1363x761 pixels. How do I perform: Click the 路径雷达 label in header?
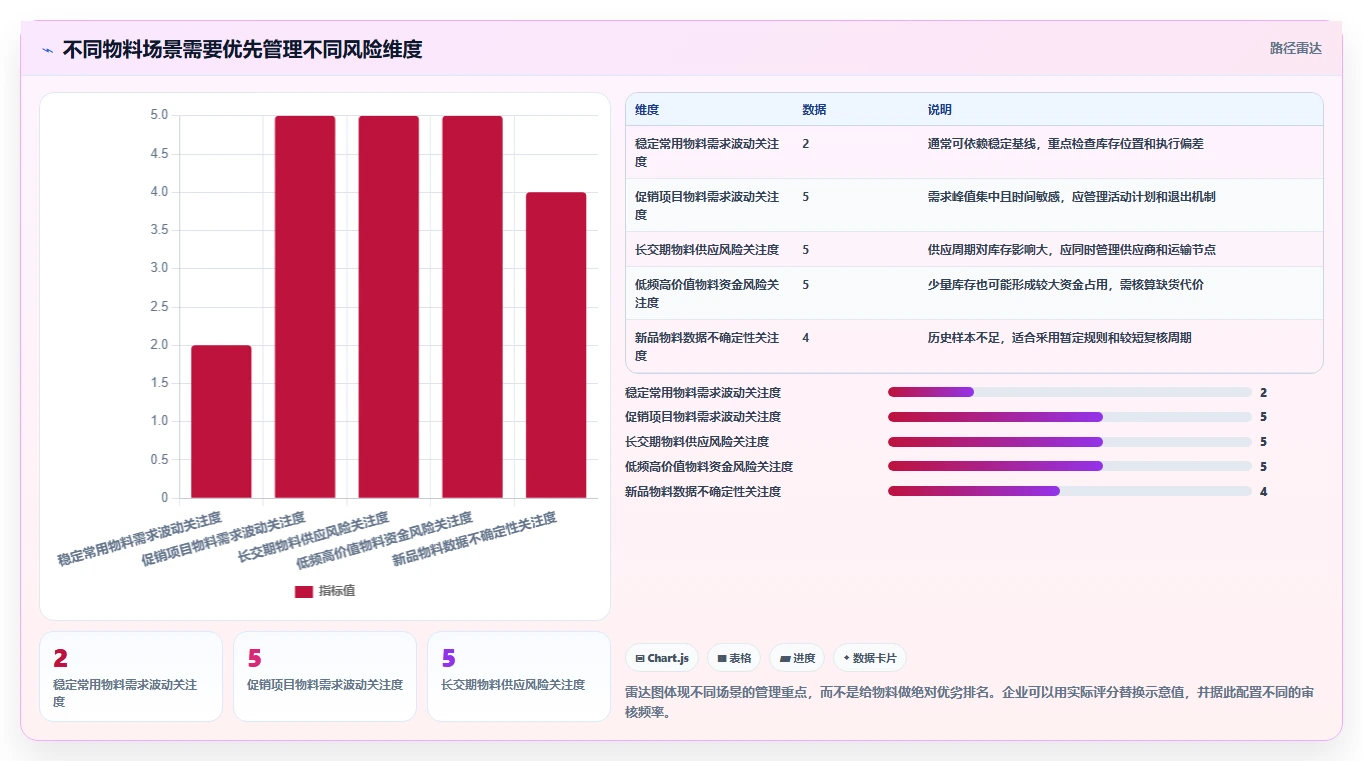[1296, 48]
